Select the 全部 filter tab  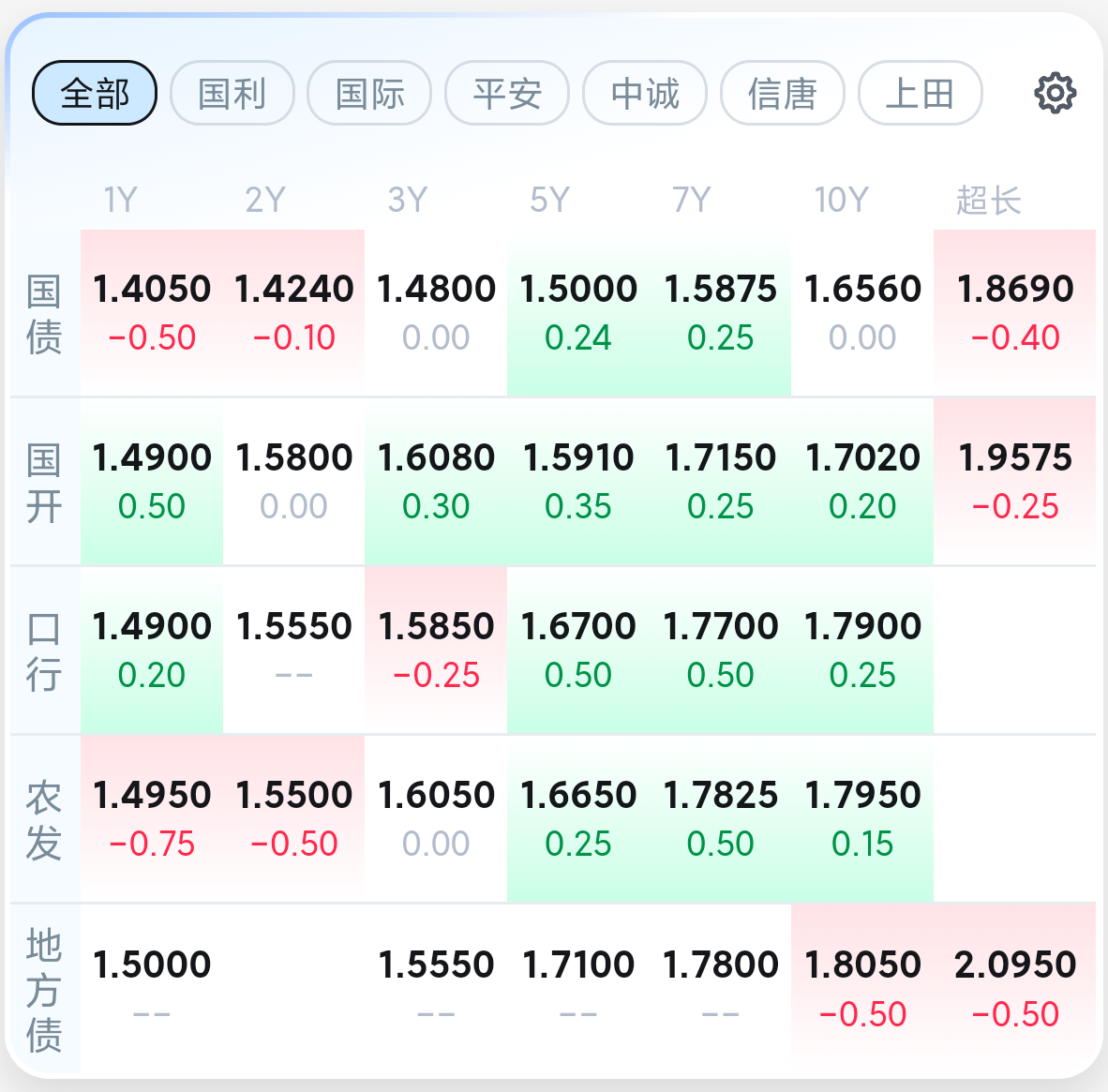[95, 93]
